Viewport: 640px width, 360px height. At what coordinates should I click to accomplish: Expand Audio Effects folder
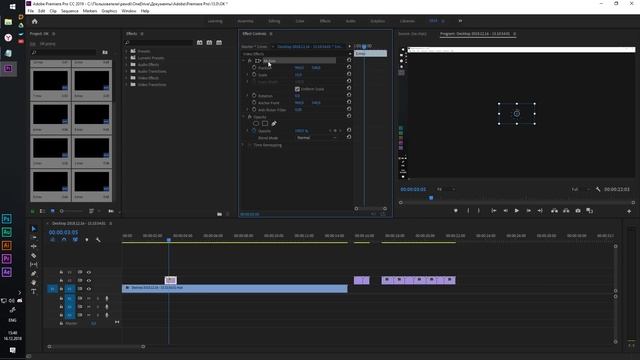(x=127, y=64)
